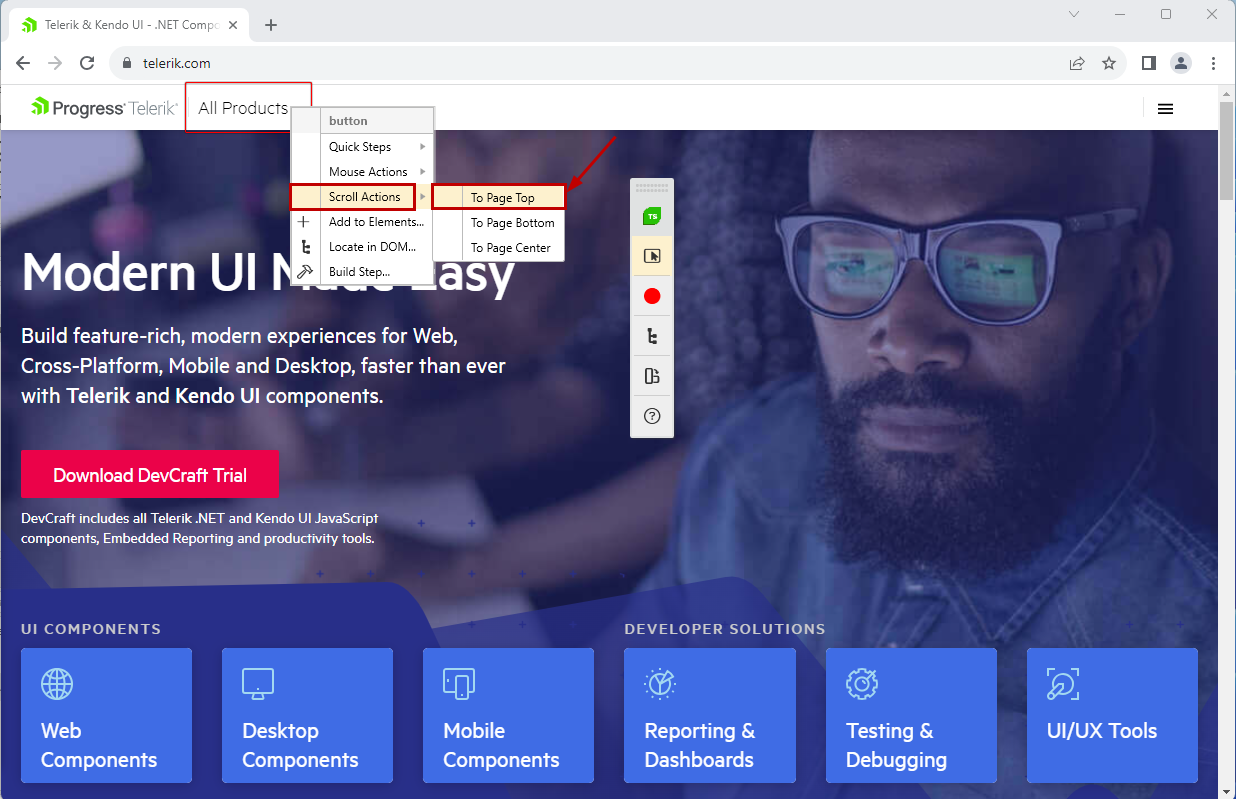Open Chrome three-dot menu
Image resolution: width=1236 pixels, height=799 pixels.
(x=1213, y=63)
